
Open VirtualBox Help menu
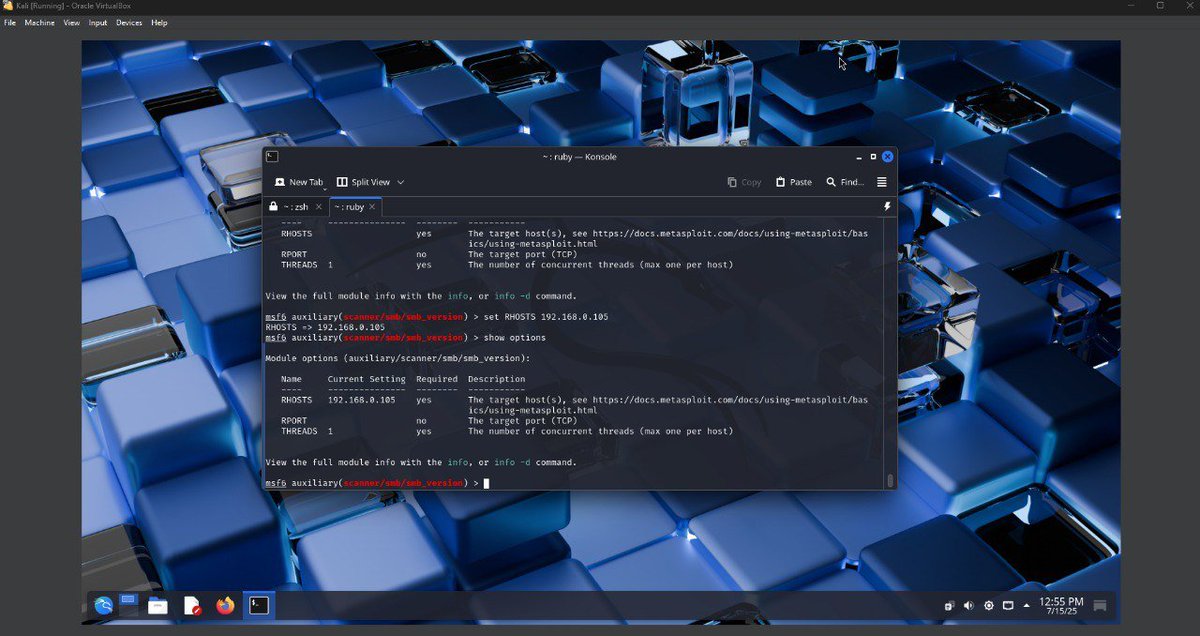coord(159,22)
